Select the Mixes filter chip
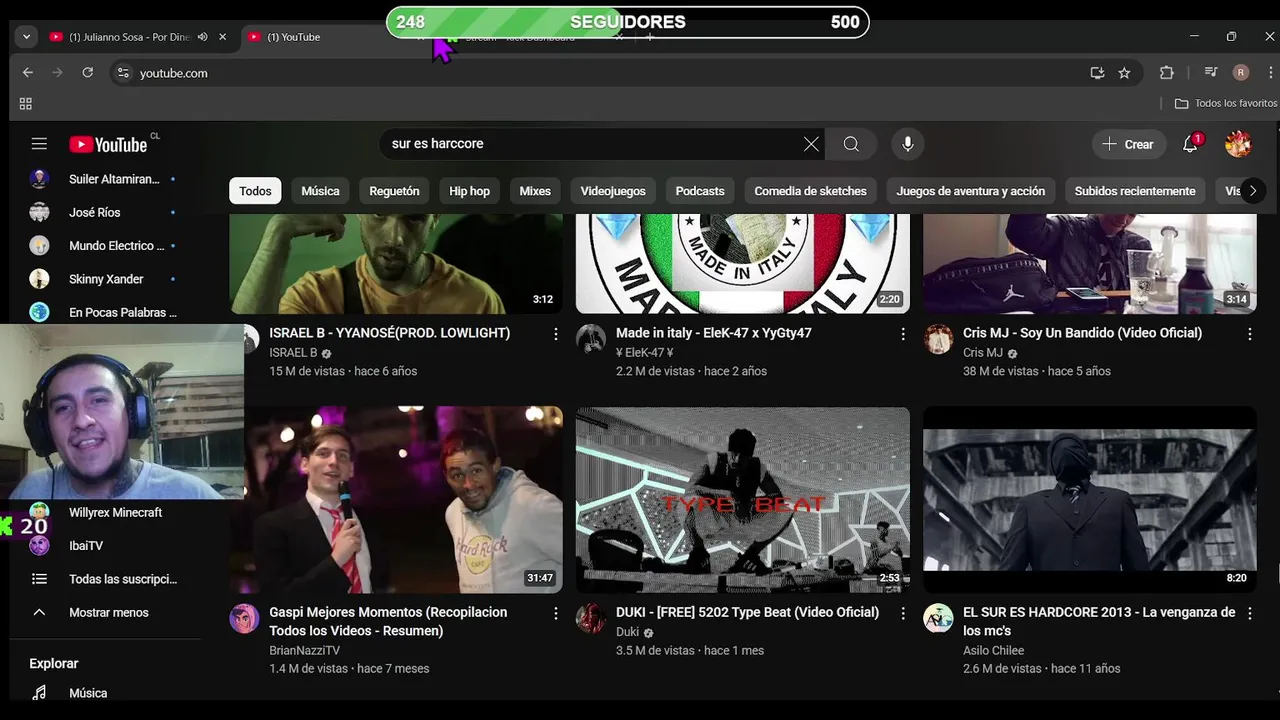Viewport: 1280px width, 720px height. [x=535, y=191]
